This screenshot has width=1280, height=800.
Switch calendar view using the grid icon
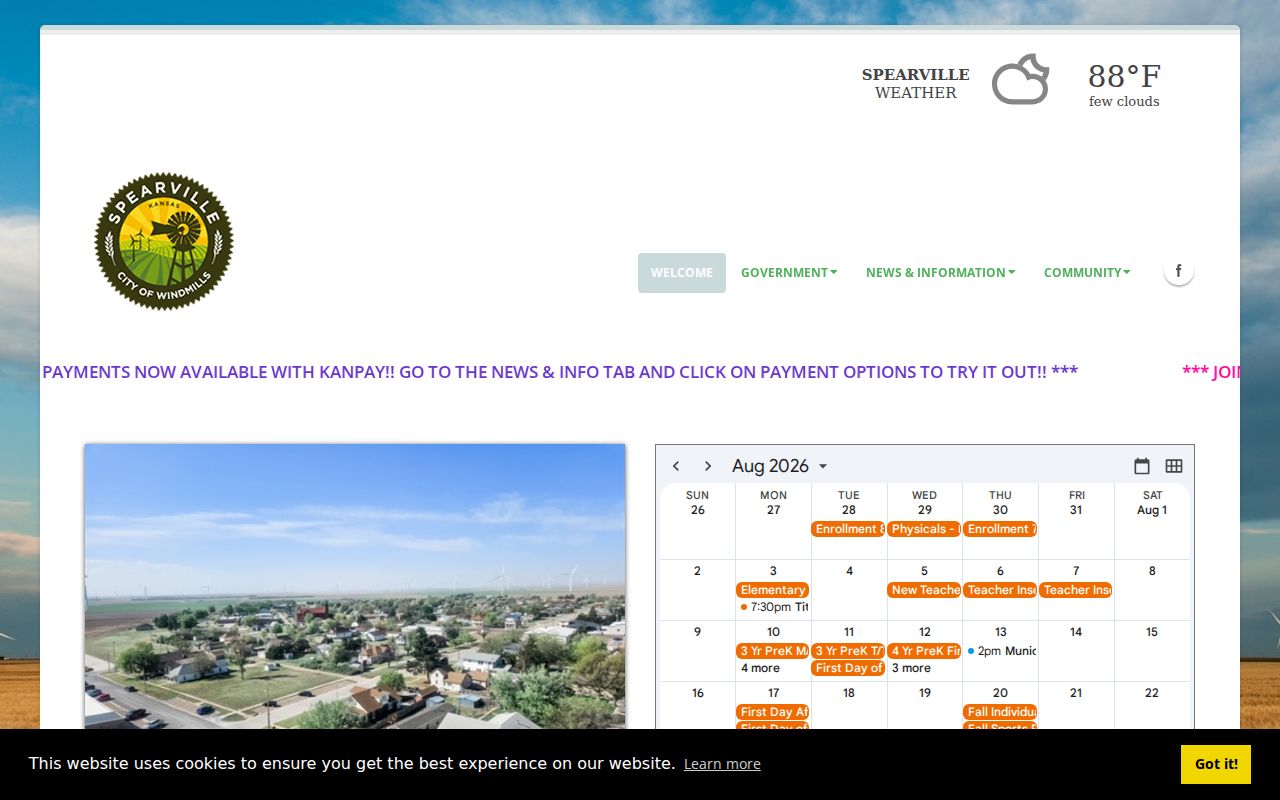(x=1174, y=466)
